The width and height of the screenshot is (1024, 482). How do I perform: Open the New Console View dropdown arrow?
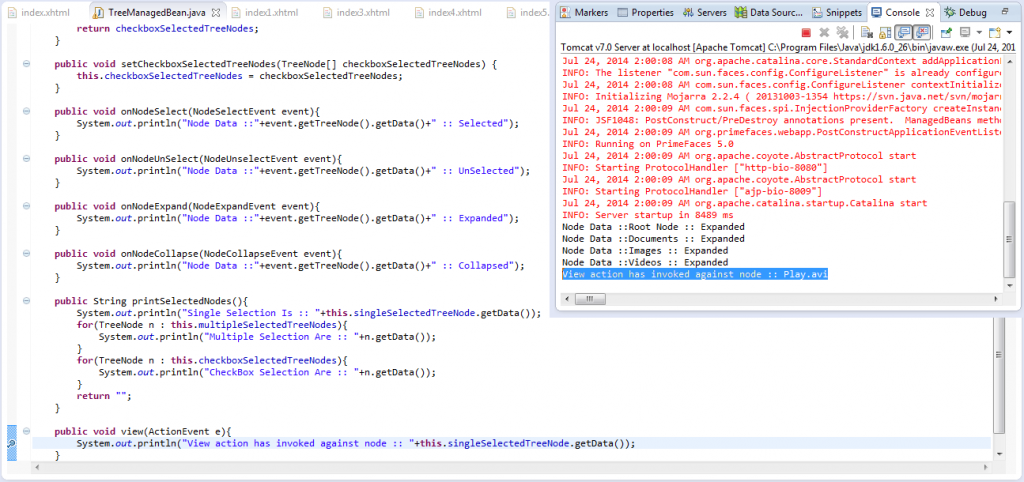coord(1011,33)
